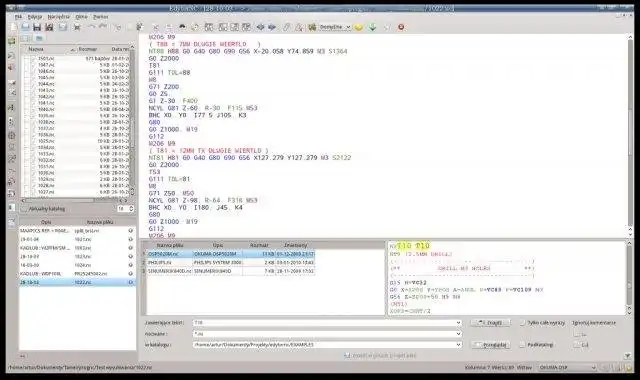
Task: Select 1022.nc in the recent files list
Action: (x=77, y=282)
